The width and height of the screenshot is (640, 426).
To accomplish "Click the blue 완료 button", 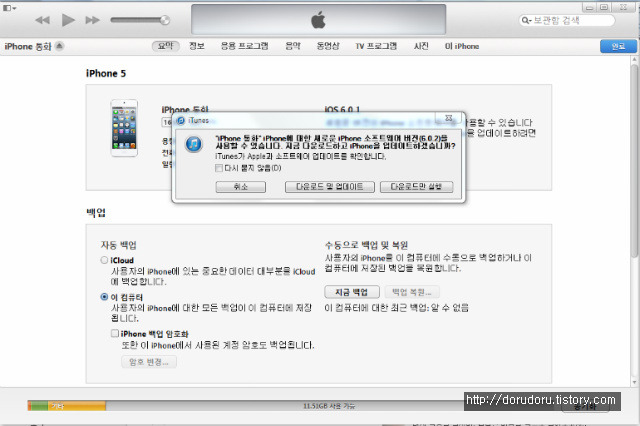I will point(618,46).
